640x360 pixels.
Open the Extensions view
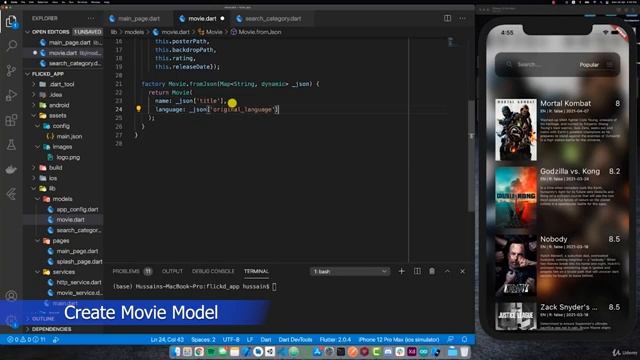(x=11, y=120)
